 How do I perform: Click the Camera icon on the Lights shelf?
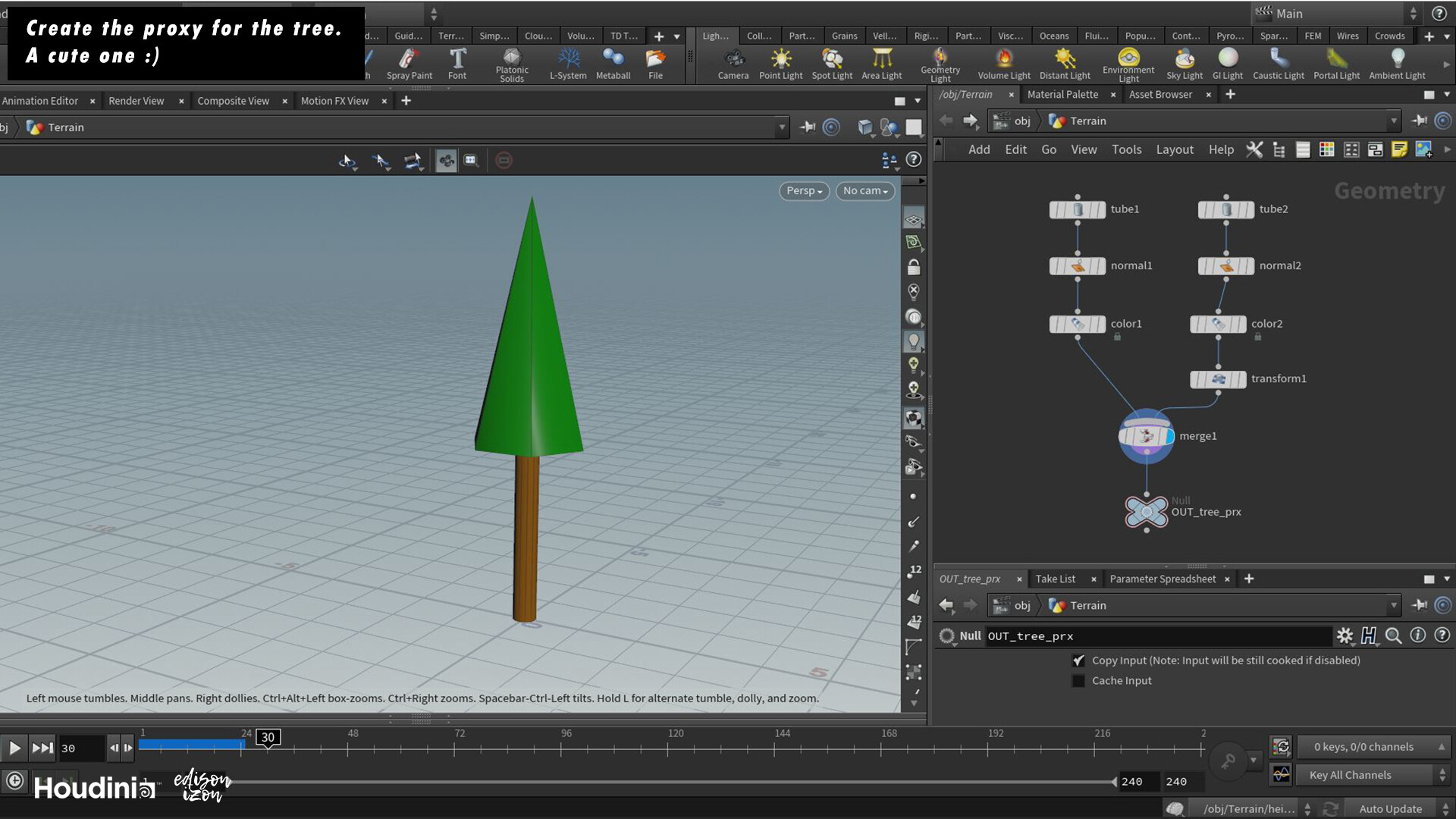(x=733, y=63)
